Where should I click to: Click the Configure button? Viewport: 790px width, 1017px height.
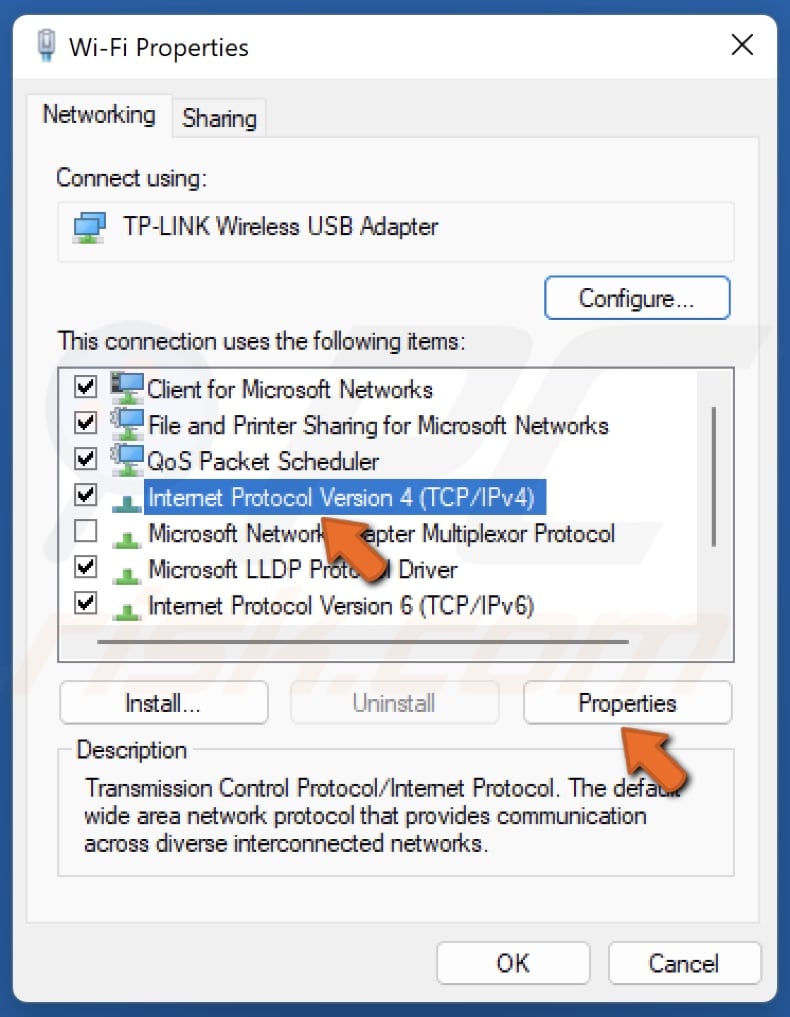[x=637, y=297]
